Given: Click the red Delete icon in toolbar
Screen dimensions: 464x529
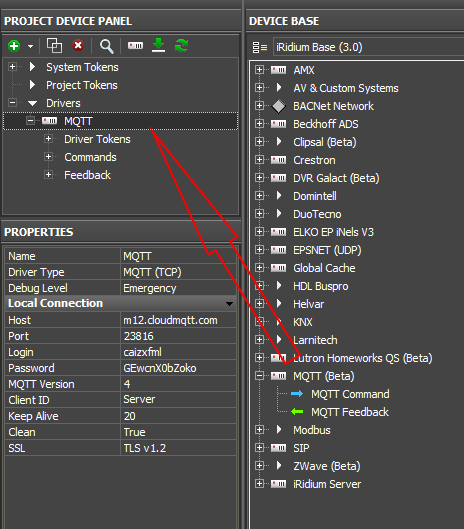Looking at the screenshot, I should coord(78,45).
